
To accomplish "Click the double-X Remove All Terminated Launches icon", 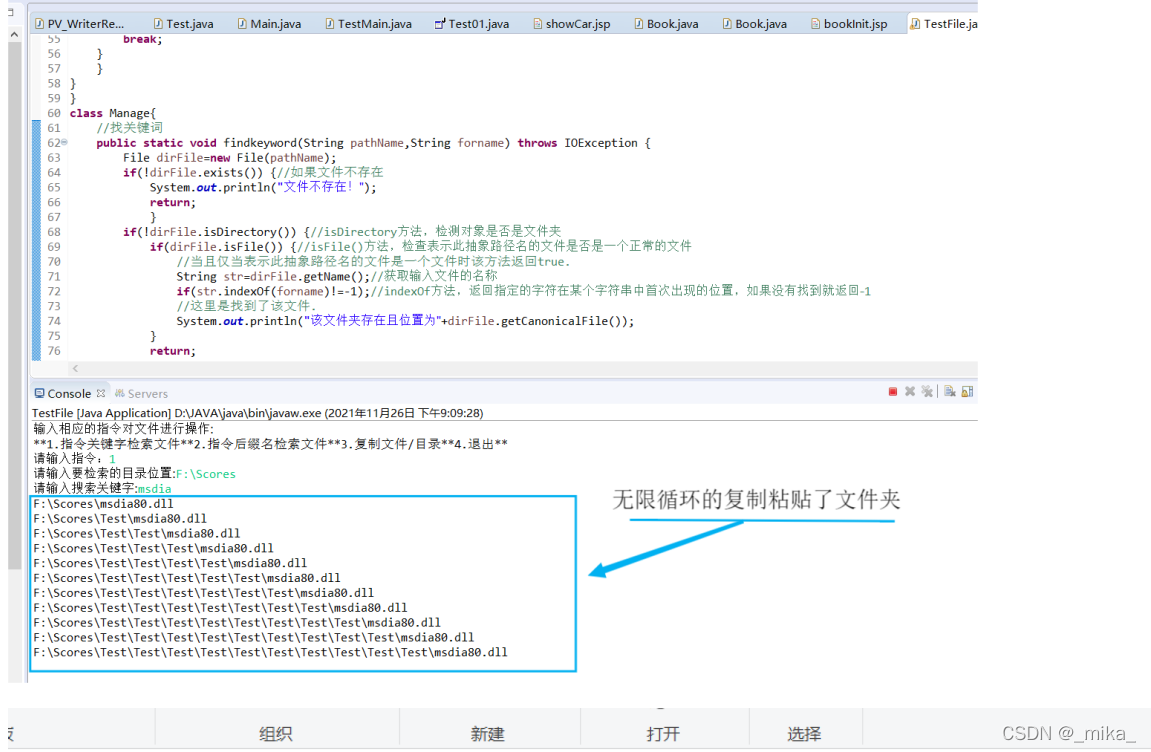I will (927, 392).
